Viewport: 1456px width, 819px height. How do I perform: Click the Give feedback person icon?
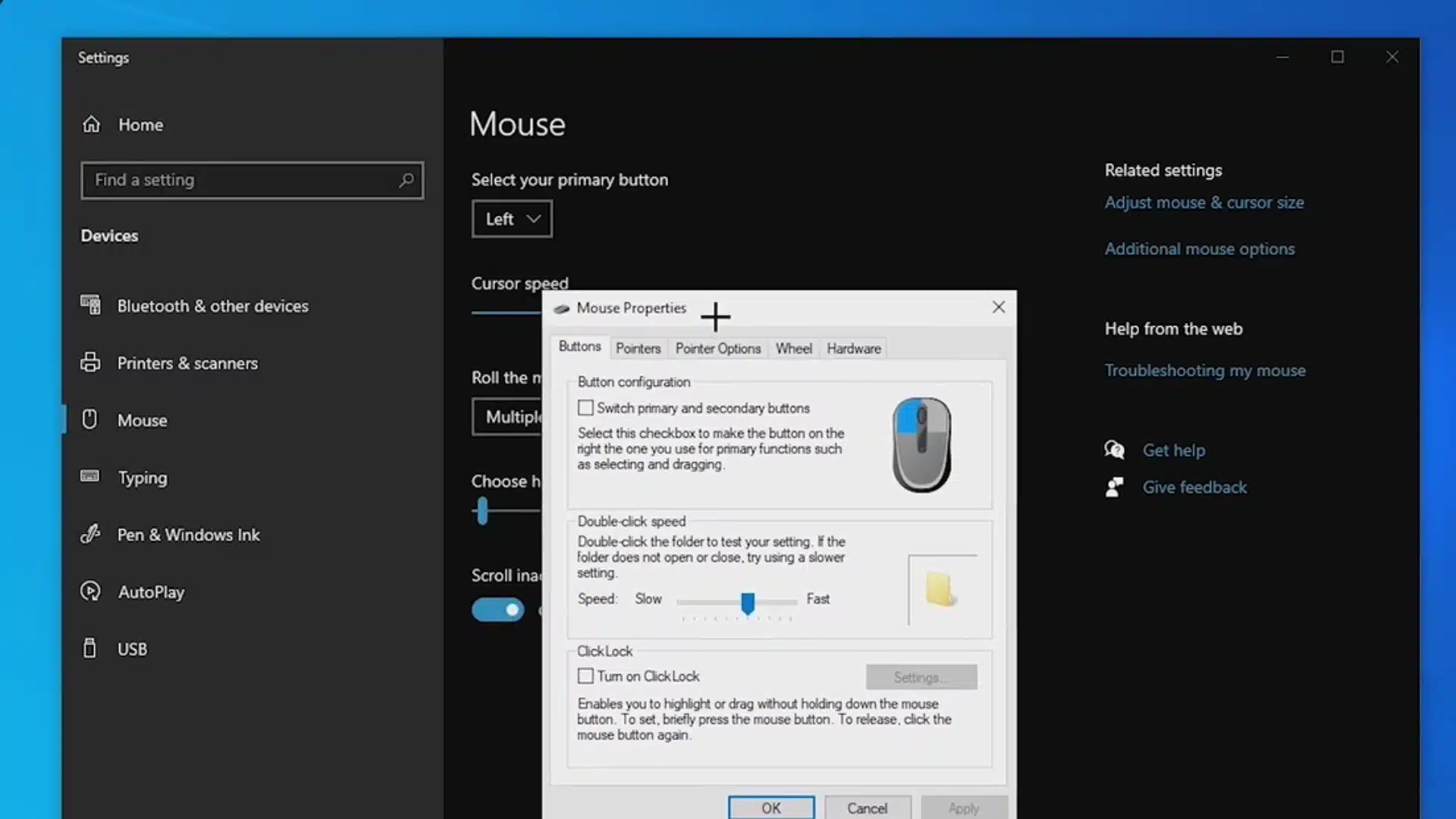point(1114,487)
